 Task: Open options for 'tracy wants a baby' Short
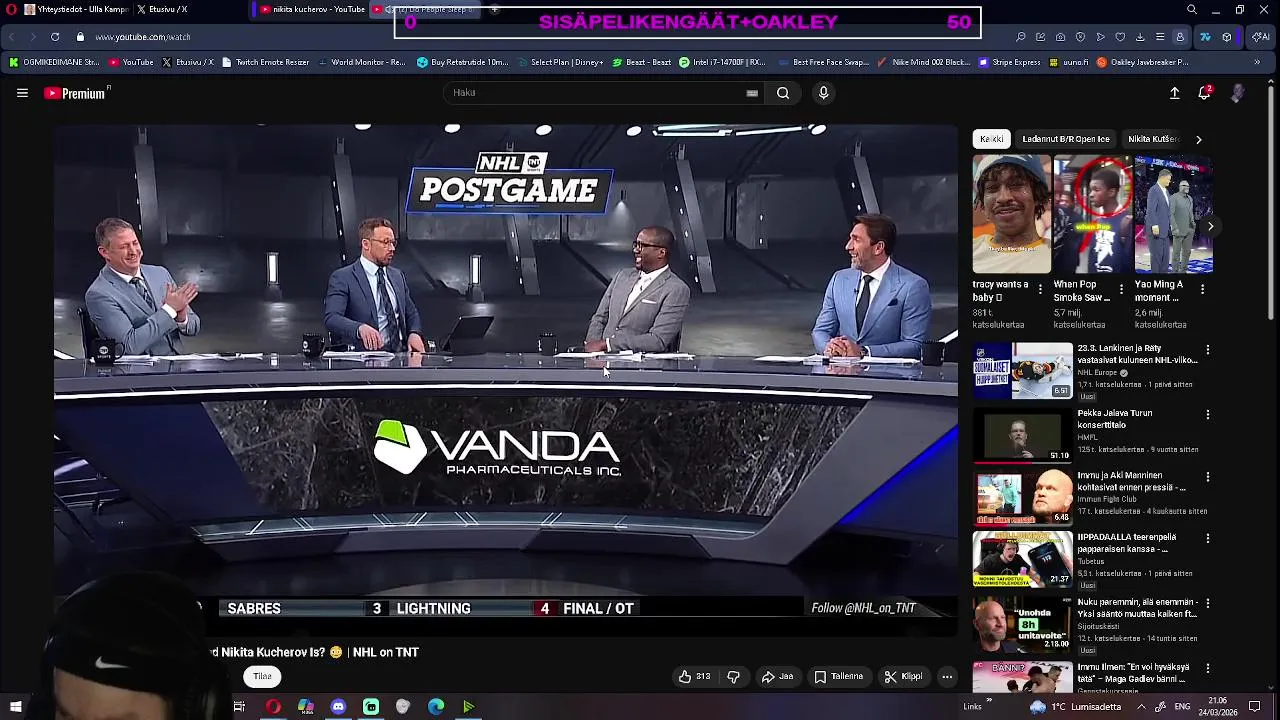tap(1040, 290)
